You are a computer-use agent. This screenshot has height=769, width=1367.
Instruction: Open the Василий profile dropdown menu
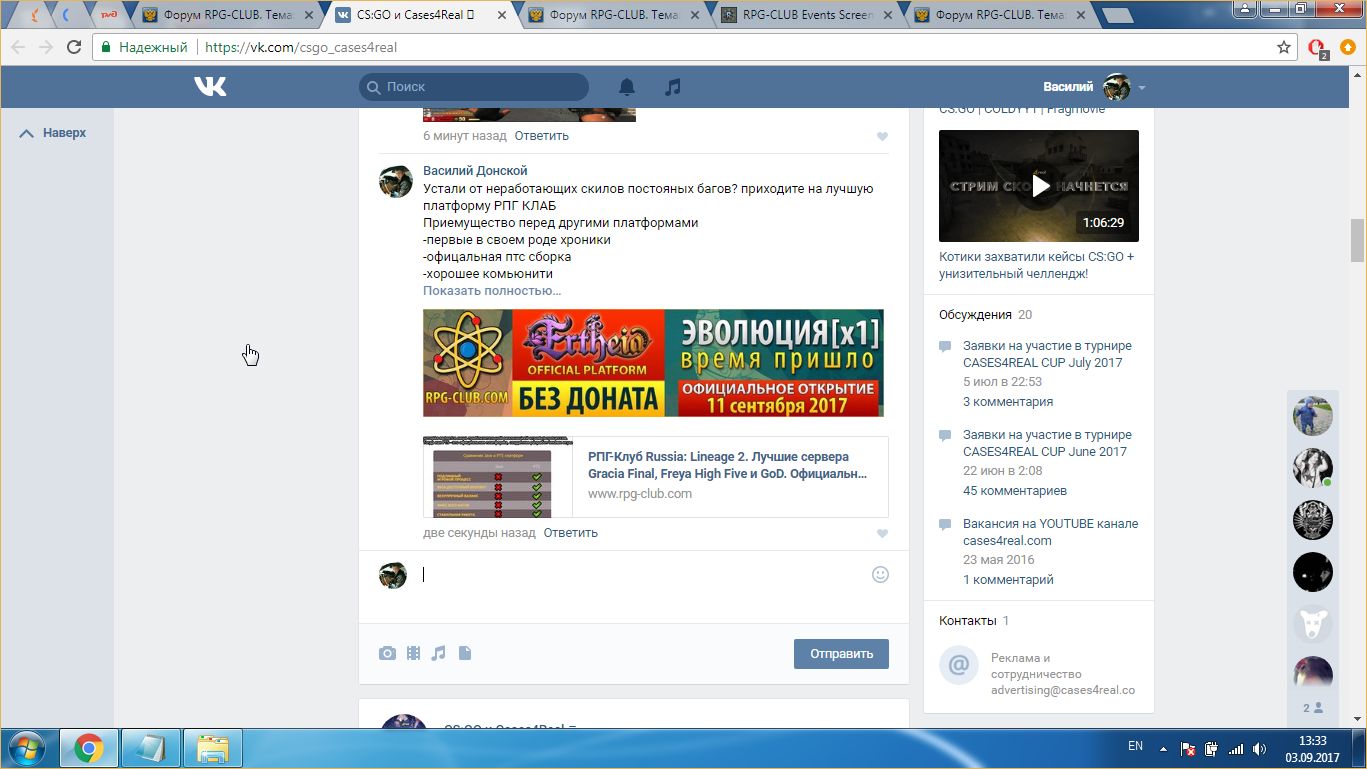coord(1095,87)
